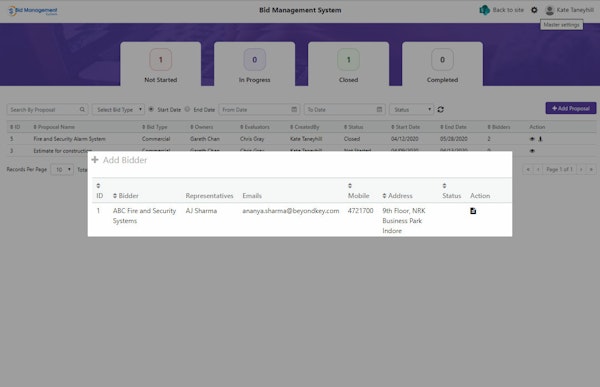Open the Master settings gear icon
Viewport: 600px width, 387px height.
(534, 10)
